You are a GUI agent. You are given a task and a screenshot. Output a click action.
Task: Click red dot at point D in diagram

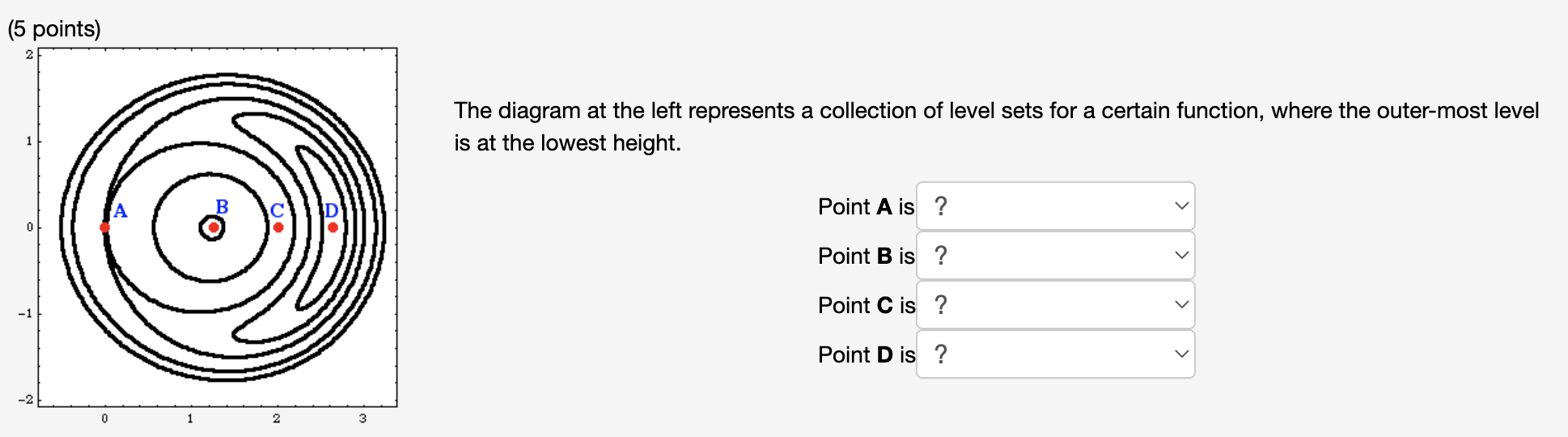click(x=333, y=227)
